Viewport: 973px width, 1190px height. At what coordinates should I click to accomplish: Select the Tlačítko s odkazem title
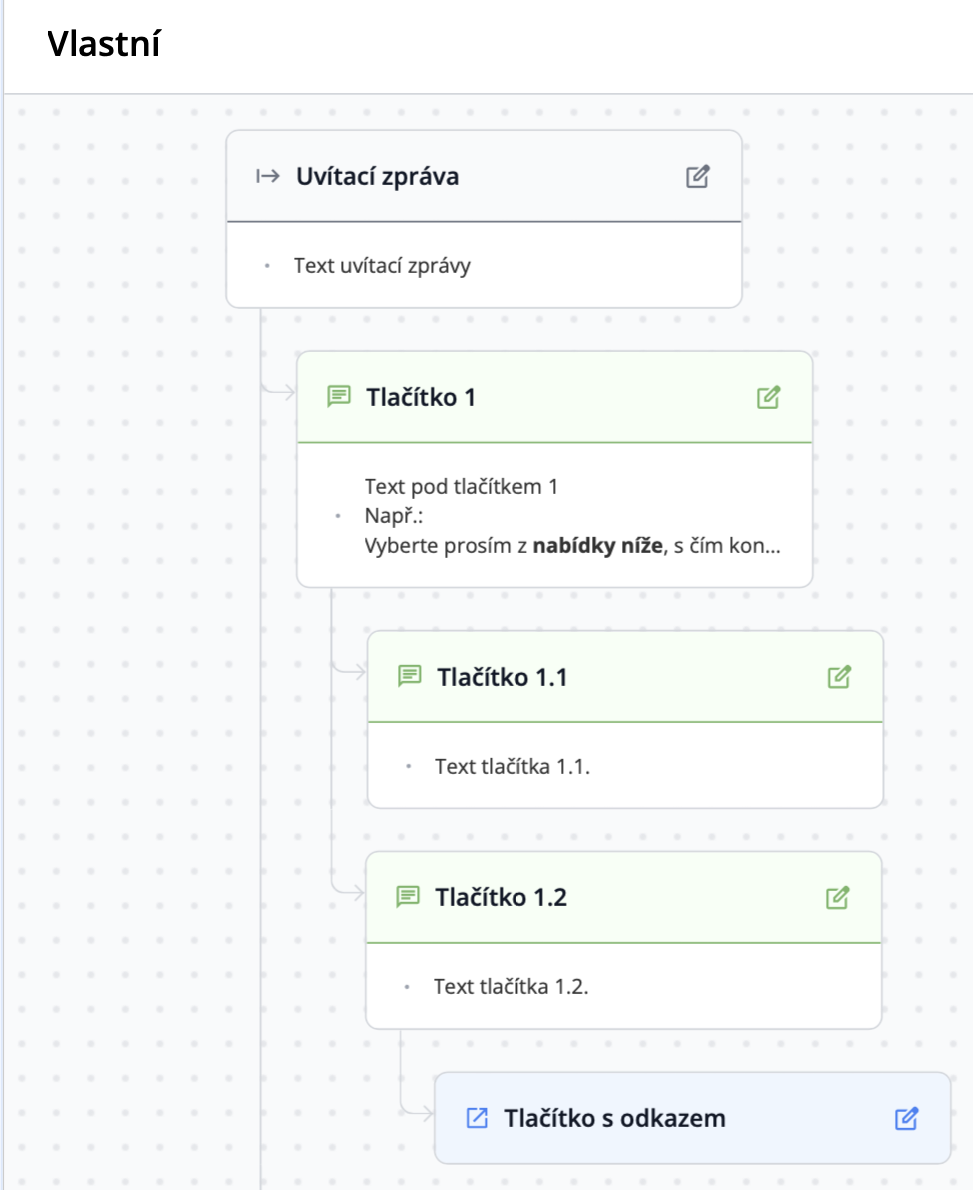pyautogui.click(x=615, y=1118)
